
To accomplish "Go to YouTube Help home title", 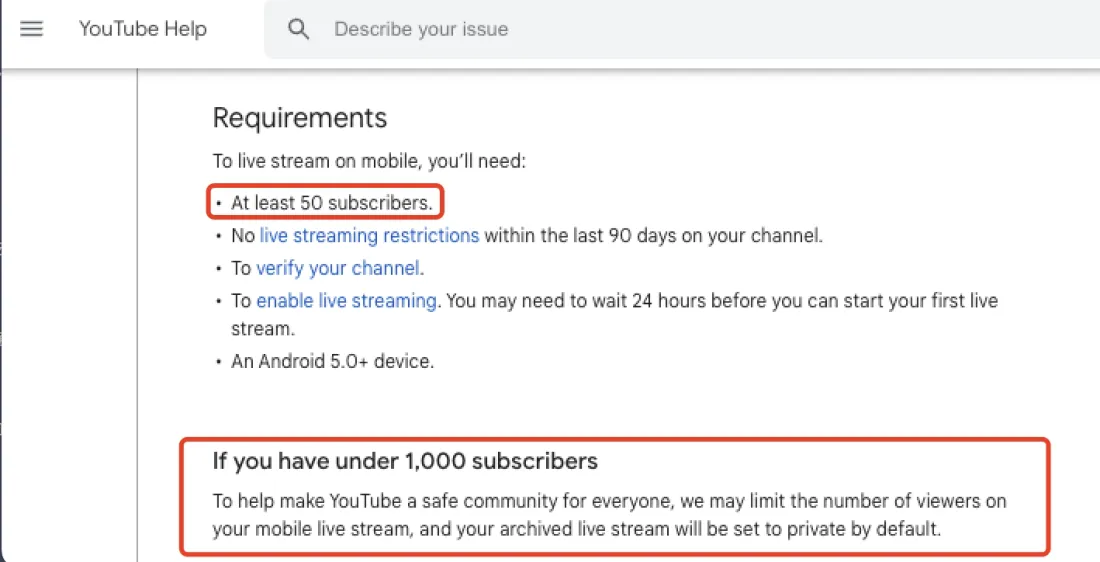I will 142,29.
